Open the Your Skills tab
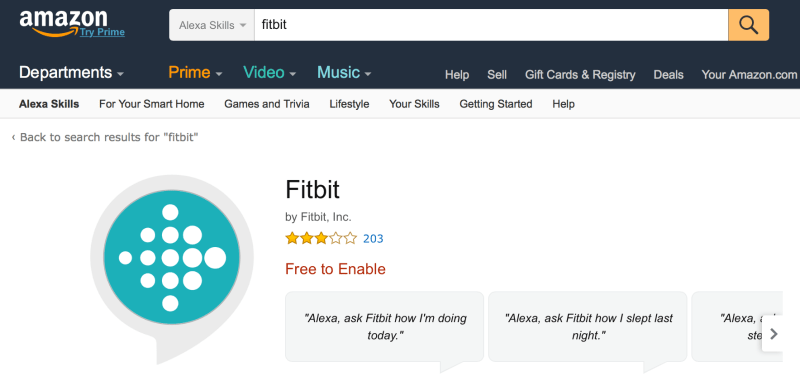The width and height of the screenshot is (800, 390). click(x=414, y=104)
